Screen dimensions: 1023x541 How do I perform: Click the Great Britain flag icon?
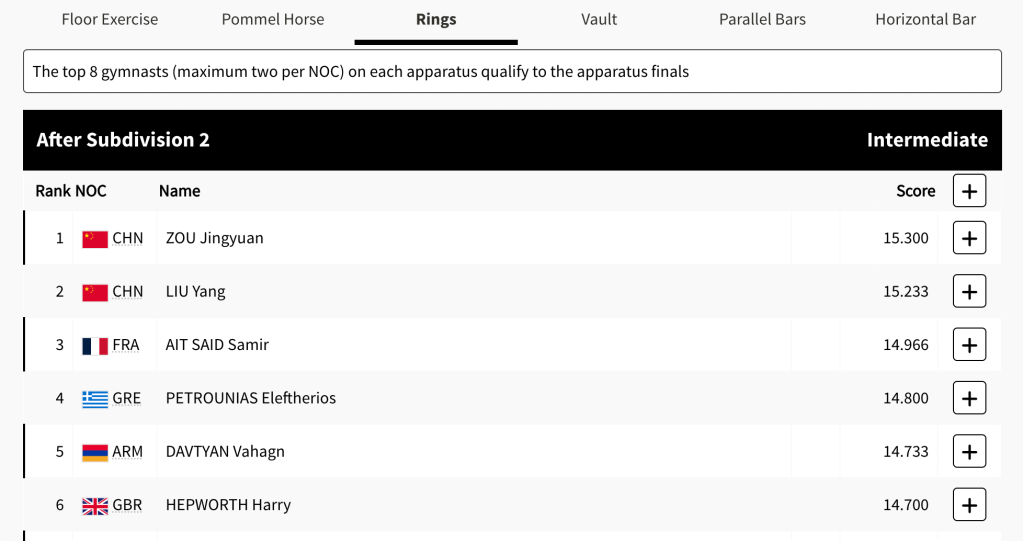coord(95,505)
